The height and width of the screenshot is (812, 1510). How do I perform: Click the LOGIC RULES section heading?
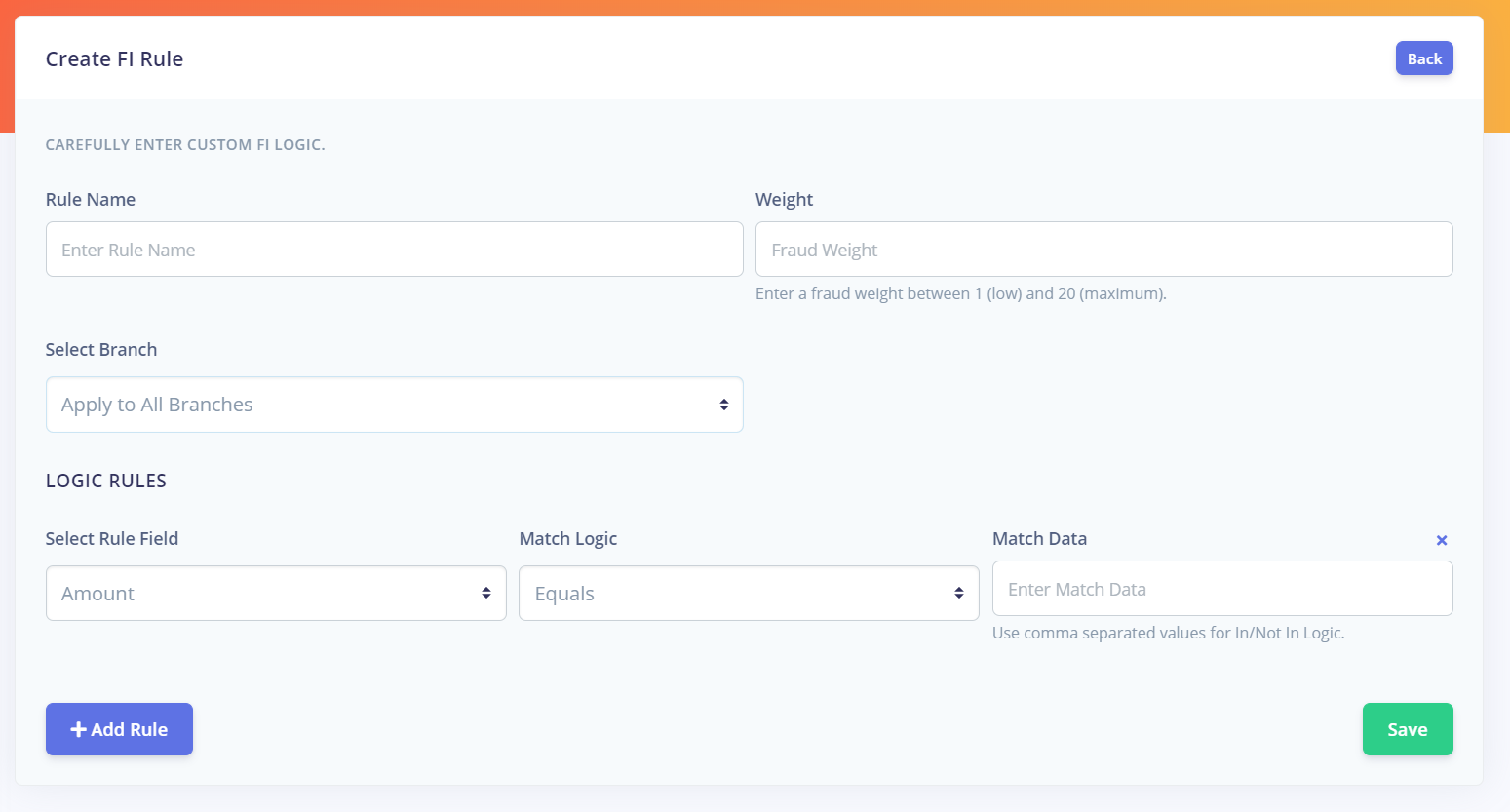pos(106,481)
